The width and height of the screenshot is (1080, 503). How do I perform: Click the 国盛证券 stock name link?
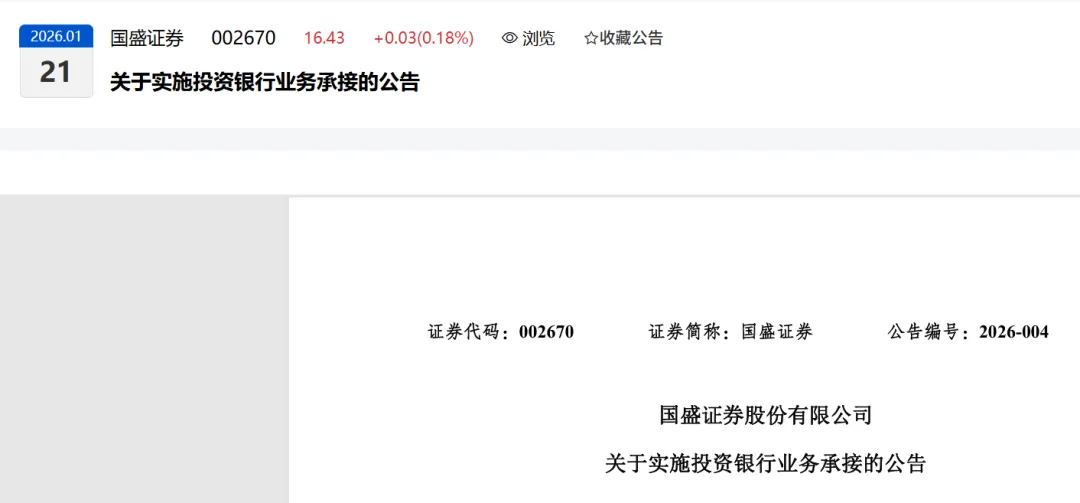[x=147, y=39]
